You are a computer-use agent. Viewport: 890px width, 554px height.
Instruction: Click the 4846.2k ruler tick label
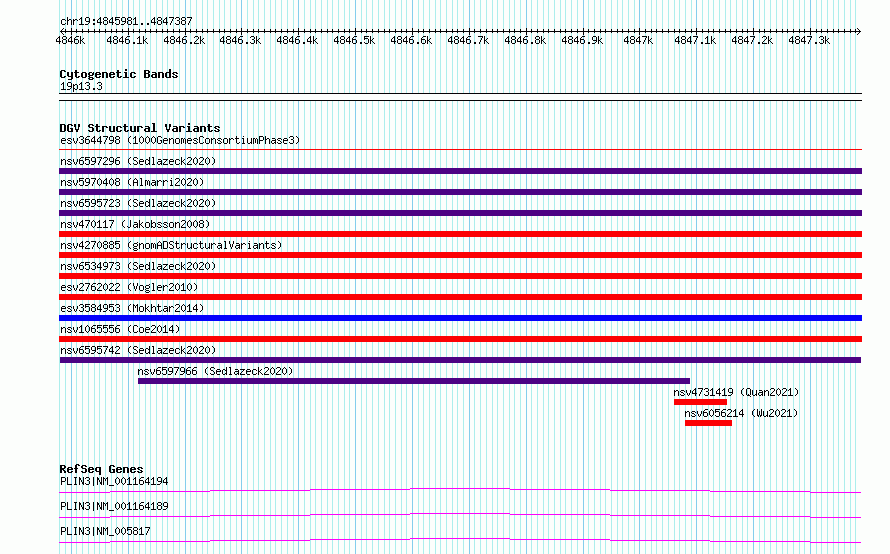point(184,40)
